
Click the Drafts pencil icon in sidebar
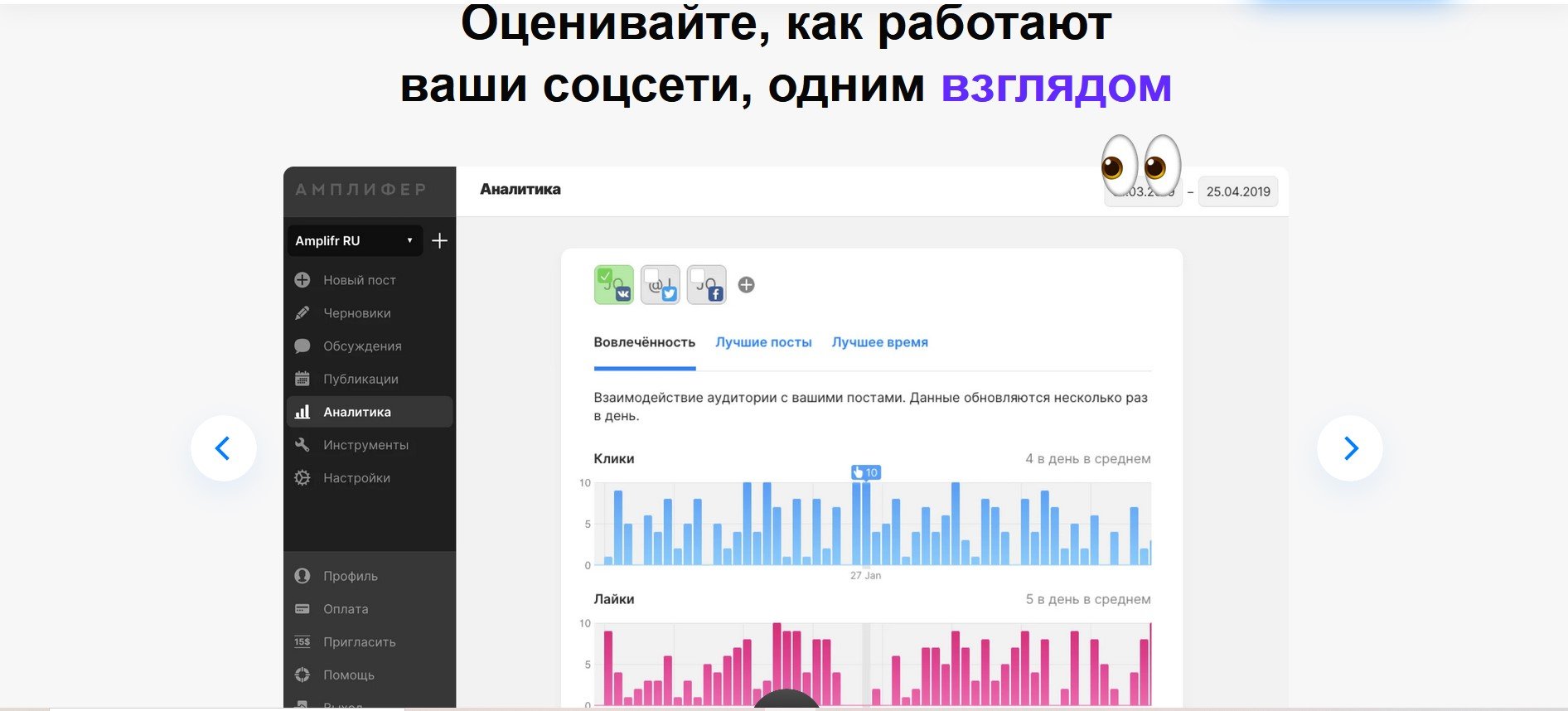pos(302,313)
